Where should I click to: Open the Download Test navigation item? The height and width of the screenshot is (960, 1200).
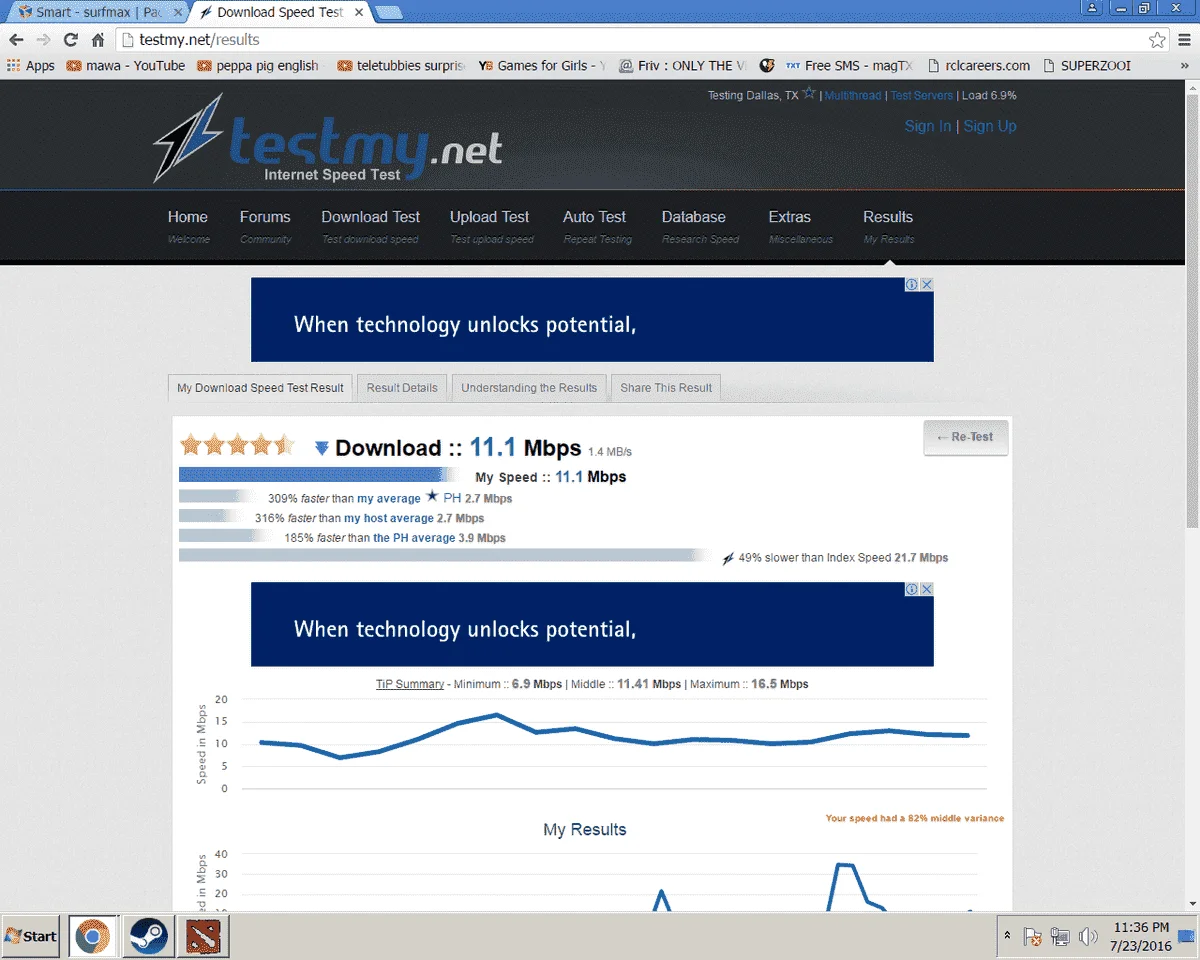pos(371,226)
